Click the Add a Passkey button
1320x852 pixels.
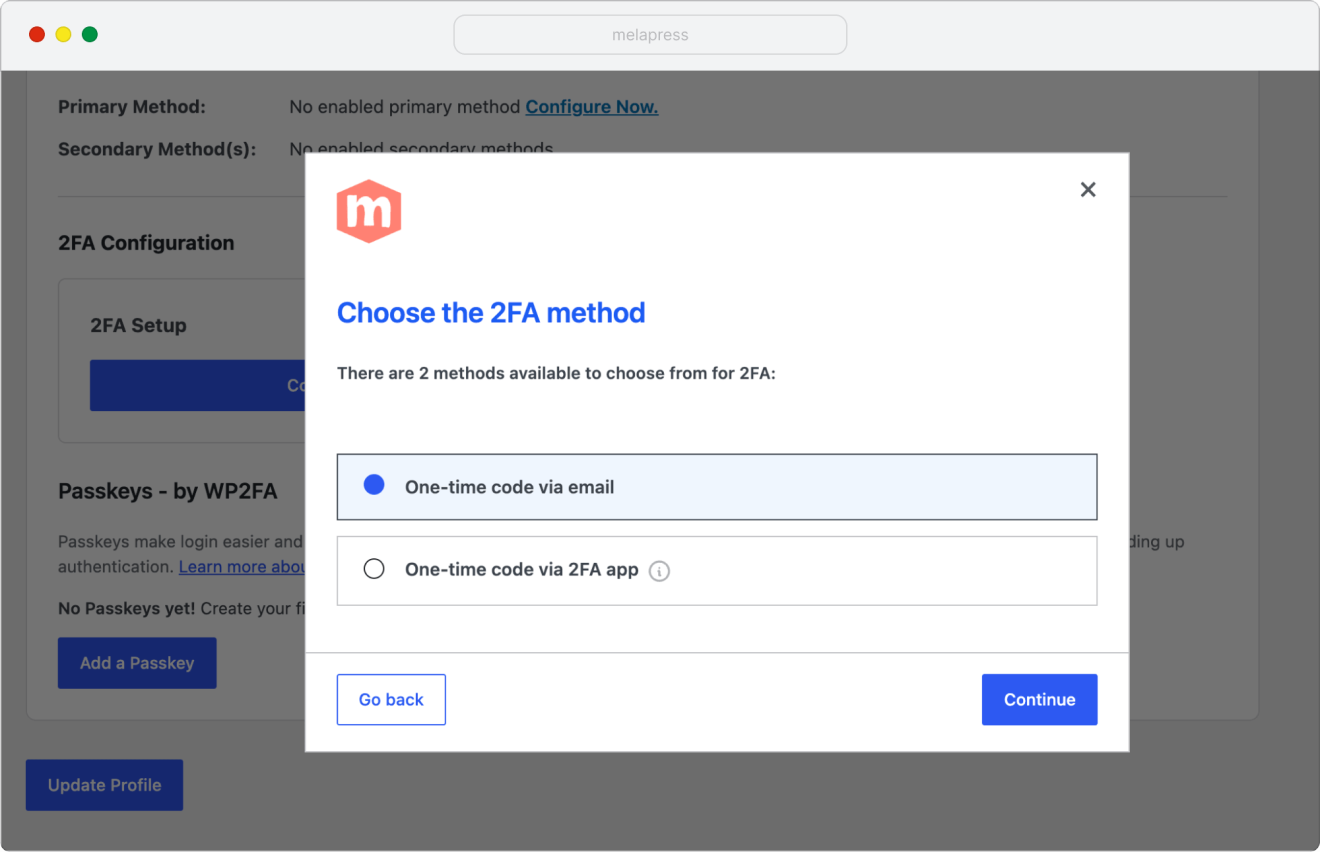pyautogui.click(x=137, y=663)
